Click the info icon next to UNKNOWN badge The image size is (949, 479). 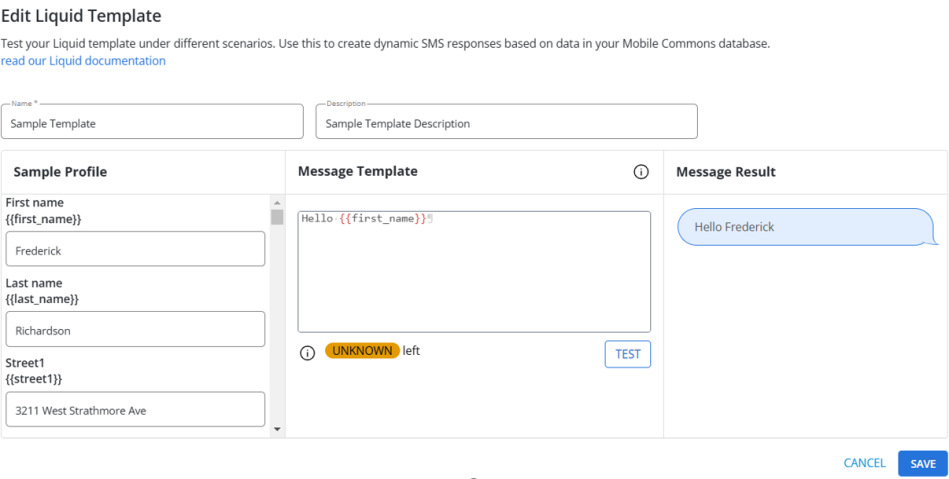[x=308, y=353]
